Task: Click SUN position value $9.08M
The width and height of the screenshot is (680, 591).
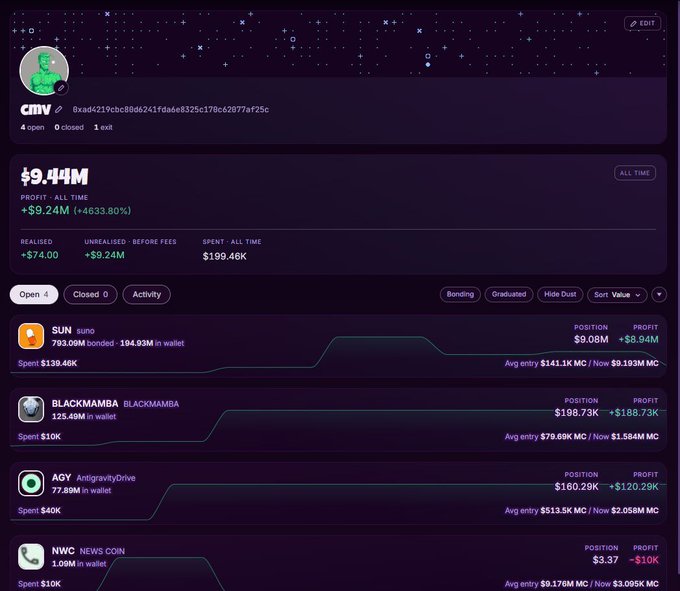Action: pyautogui.click(x=591, y=340)
